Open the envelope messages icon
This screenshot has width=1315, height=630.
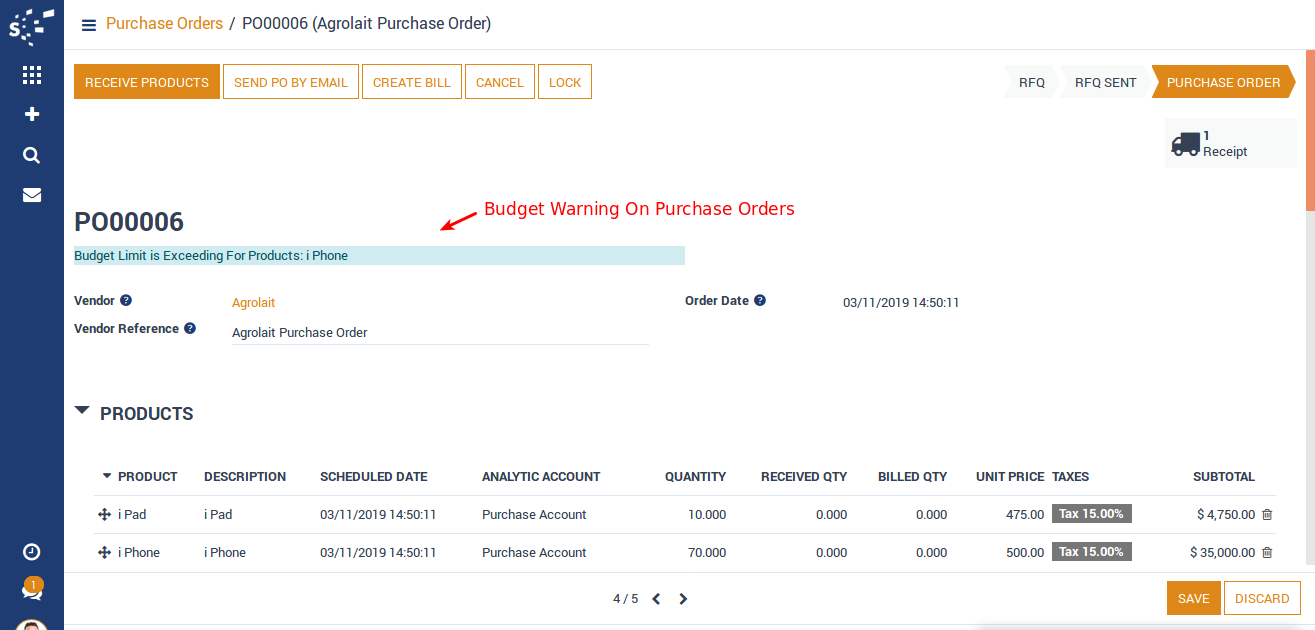point(31,195)
